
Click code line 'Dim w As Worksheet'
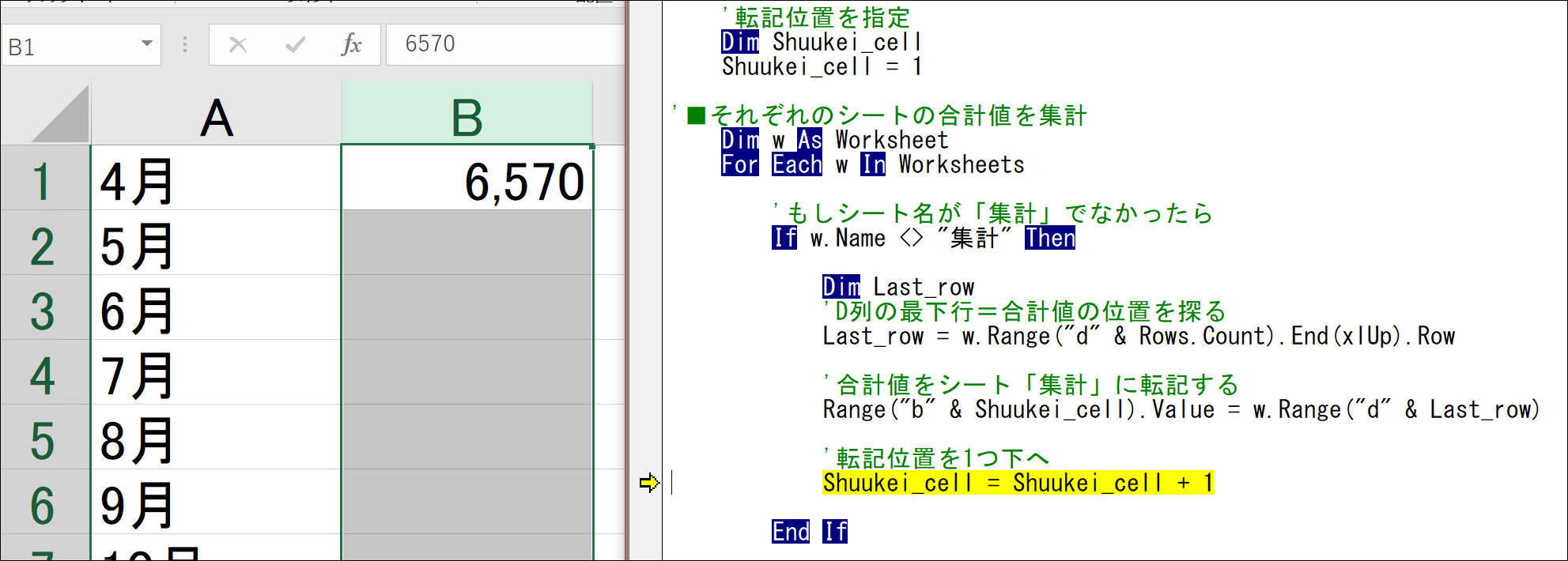835,140
